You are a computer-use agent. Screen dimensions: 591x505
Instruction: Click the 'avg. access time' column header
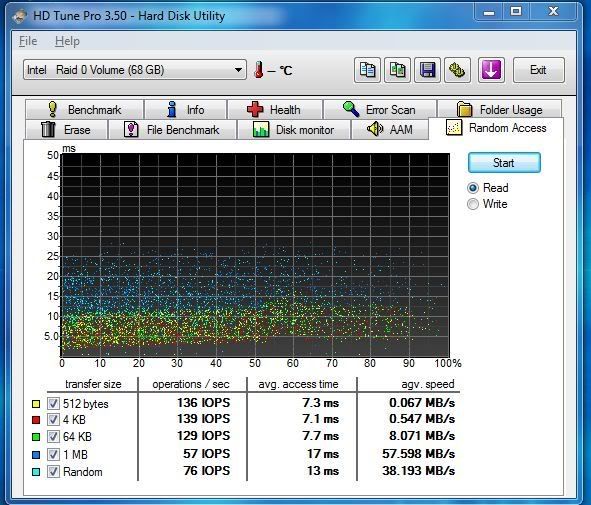click(x=298, y=384)
